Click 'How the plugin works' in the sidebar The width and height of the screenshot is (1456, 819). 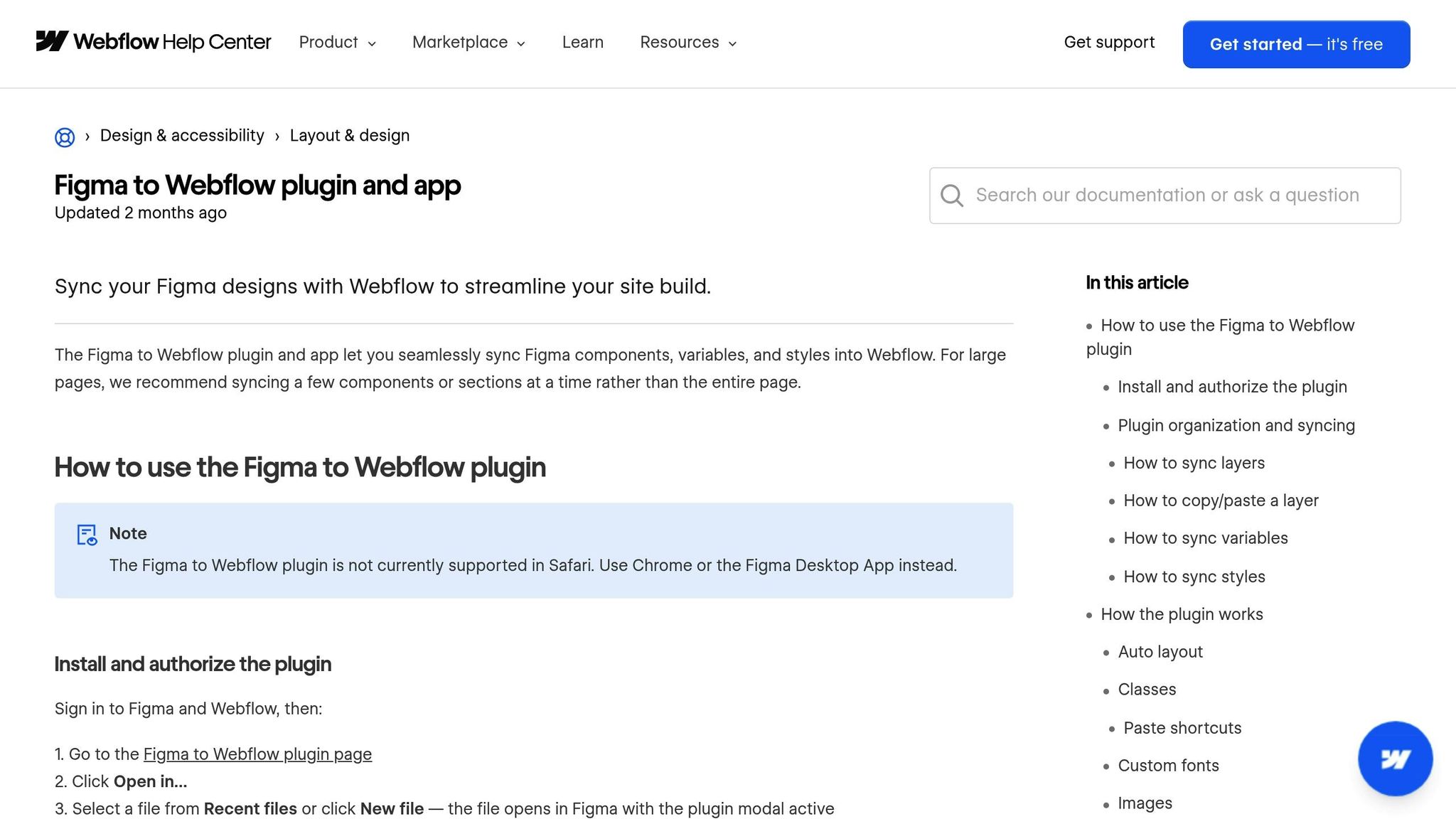tap(1182, 614)
